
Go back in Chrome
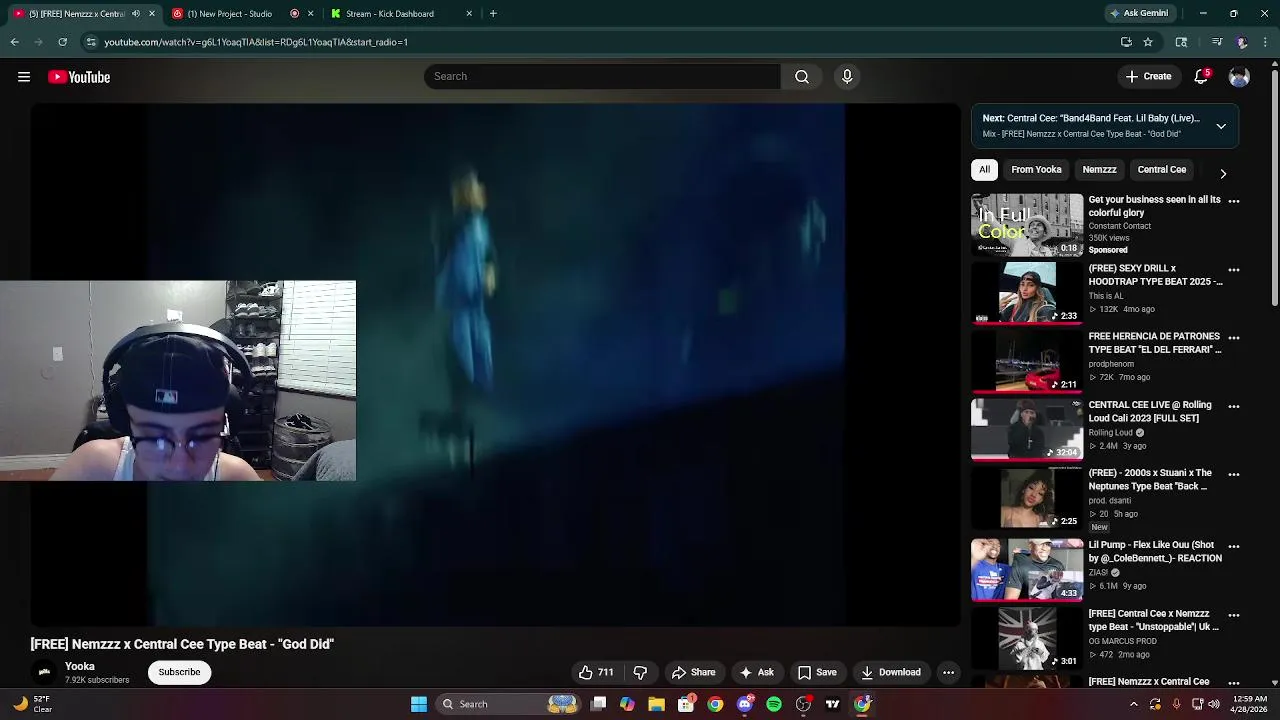click(14, 42)
